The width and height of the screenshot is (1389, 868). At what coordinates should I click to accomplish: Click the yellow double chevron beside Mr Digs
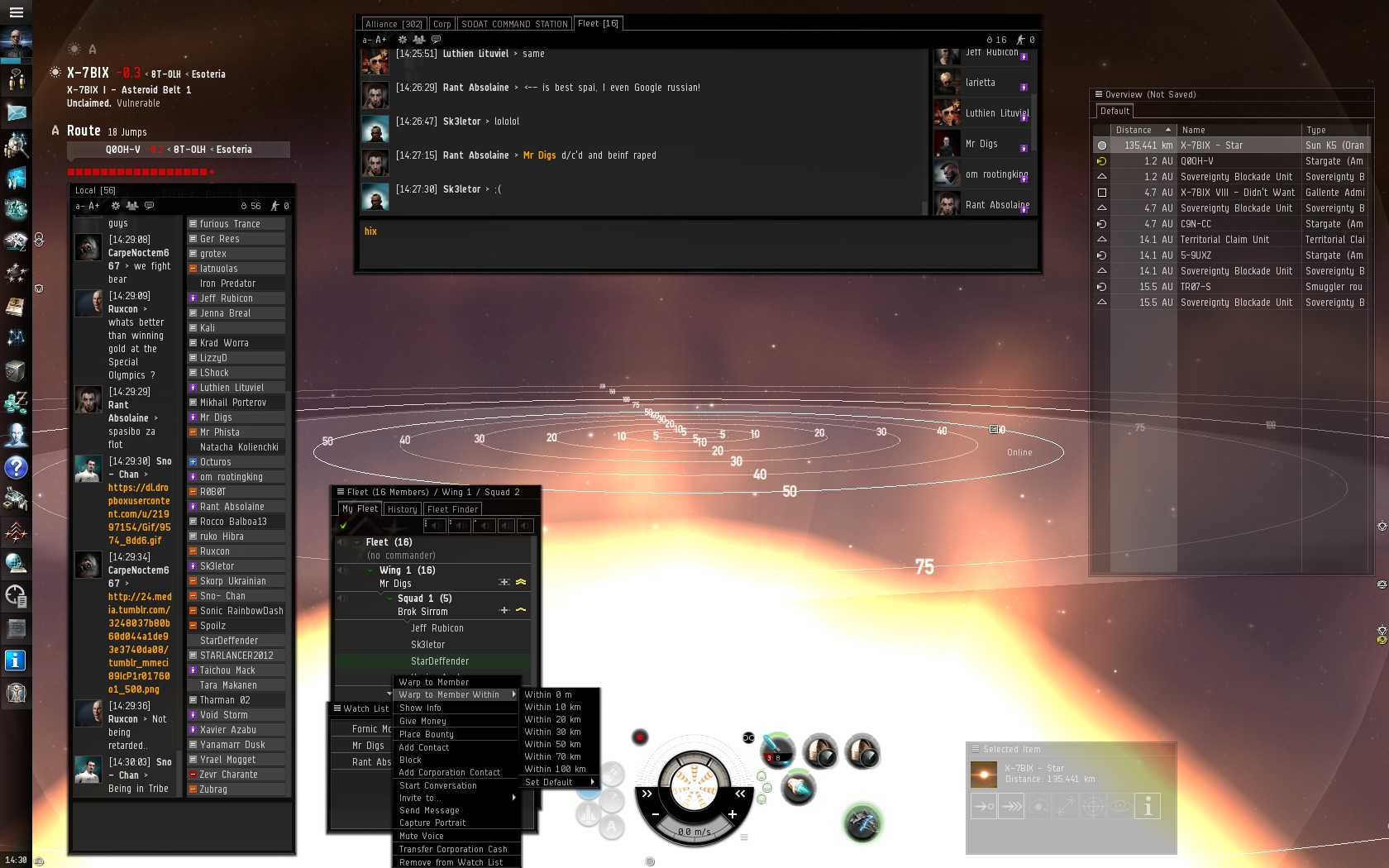tap(521, 582)
